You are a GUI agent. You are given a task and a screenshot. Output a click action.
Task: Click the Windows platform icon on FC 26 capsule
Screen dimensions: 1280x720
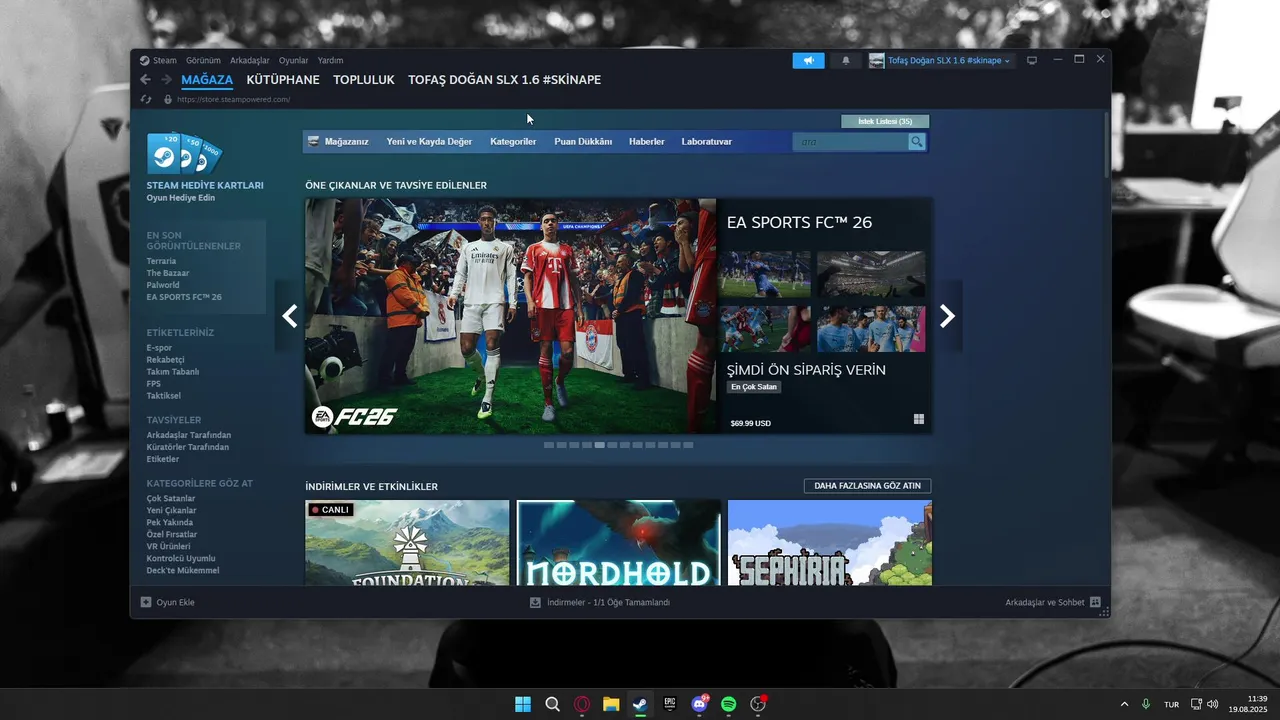click(x=919, y=420)
